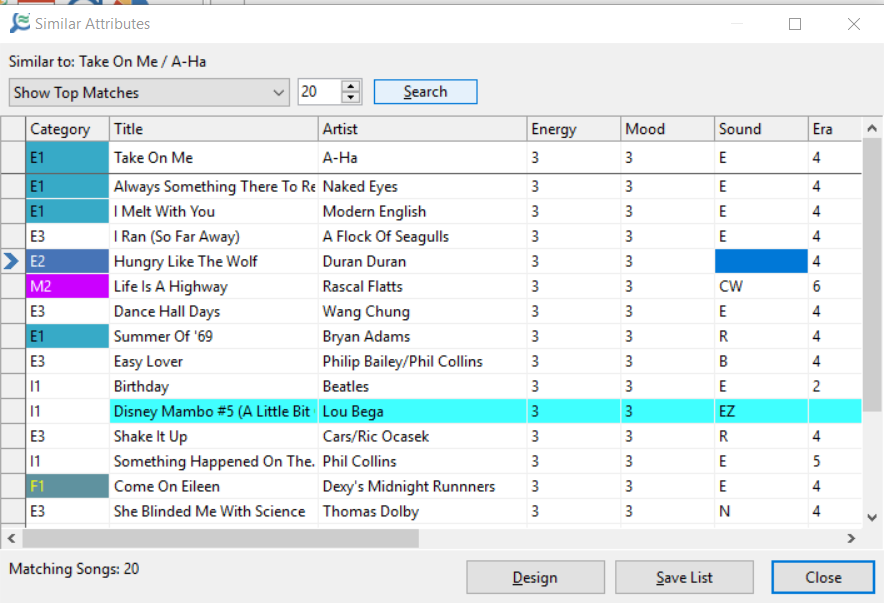Click the CW sound cell
884x603 pixels.
pyautogui.click(x=761, y=286)
